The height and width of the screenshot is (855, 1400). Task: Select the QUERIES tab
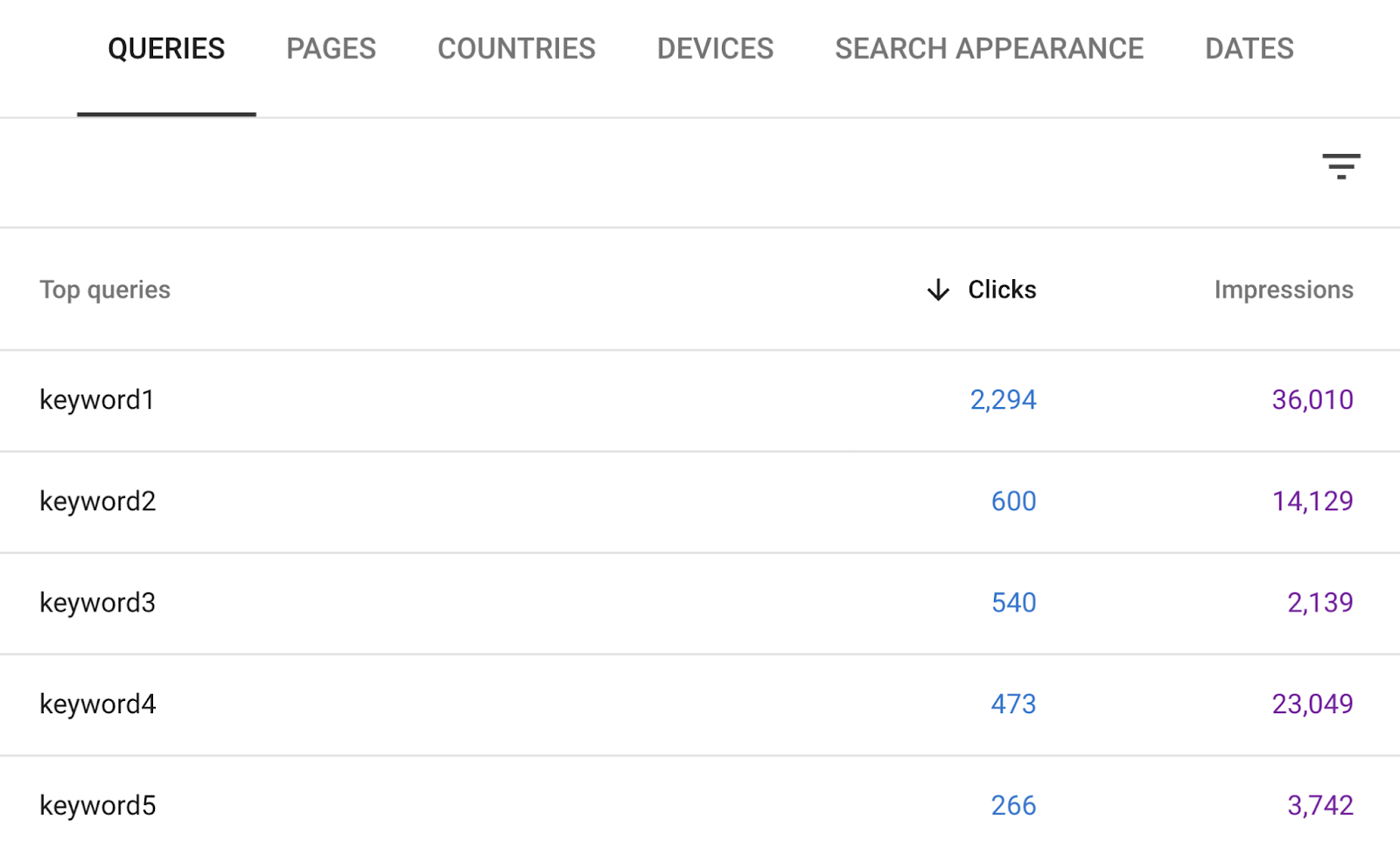166,49
